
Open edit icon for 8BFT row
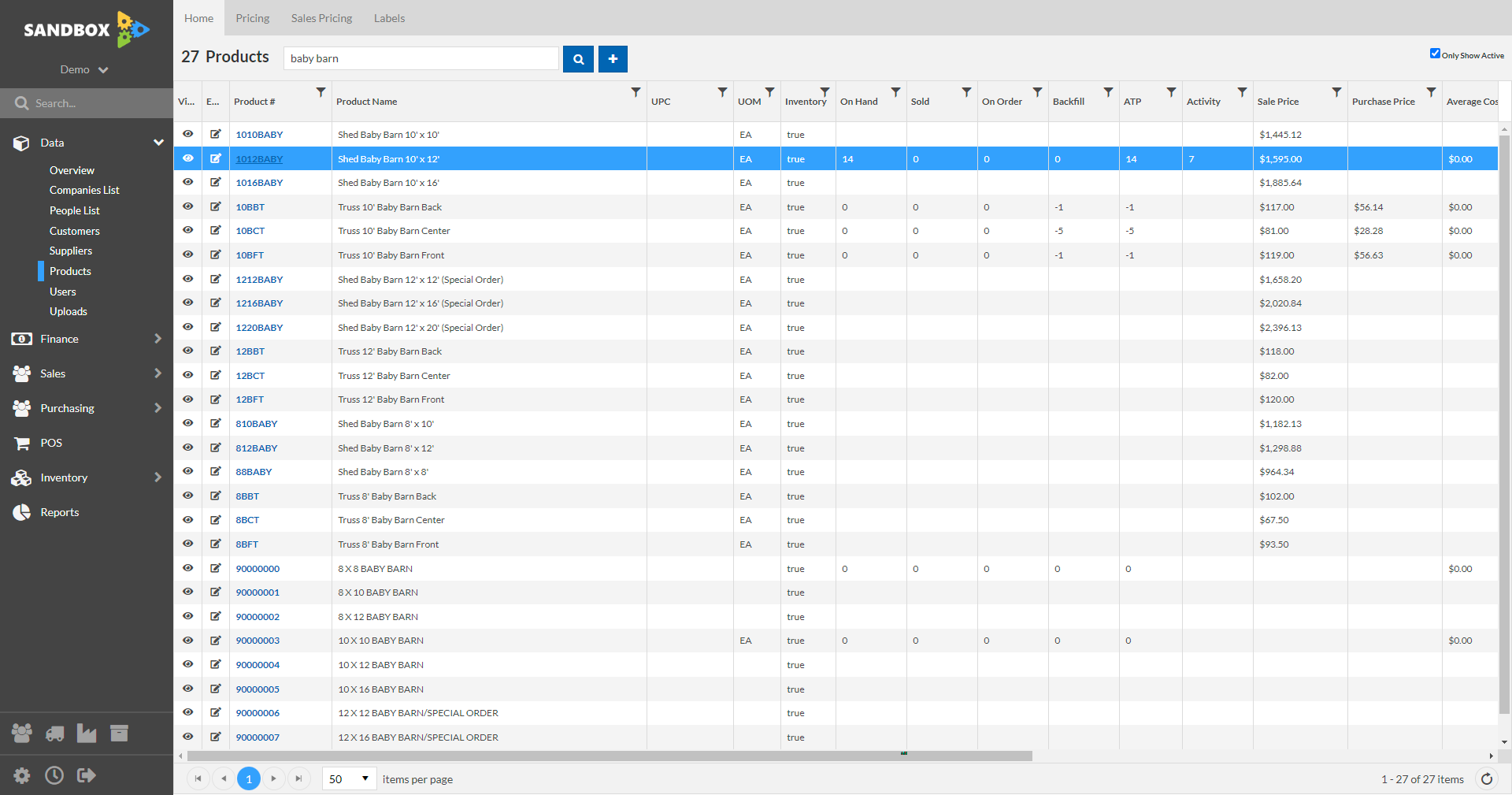pyautogui.click(x=215, y=544)
